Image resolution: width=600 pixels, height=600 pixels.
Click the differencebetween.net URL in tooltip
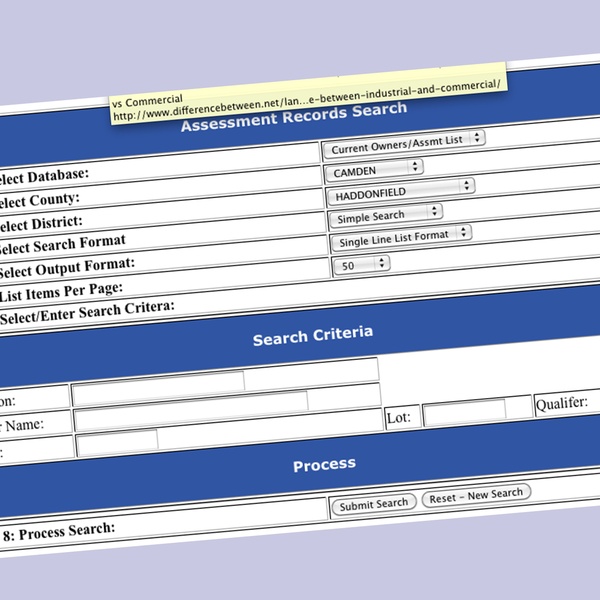pyautogui.click(x=307, y=99)
